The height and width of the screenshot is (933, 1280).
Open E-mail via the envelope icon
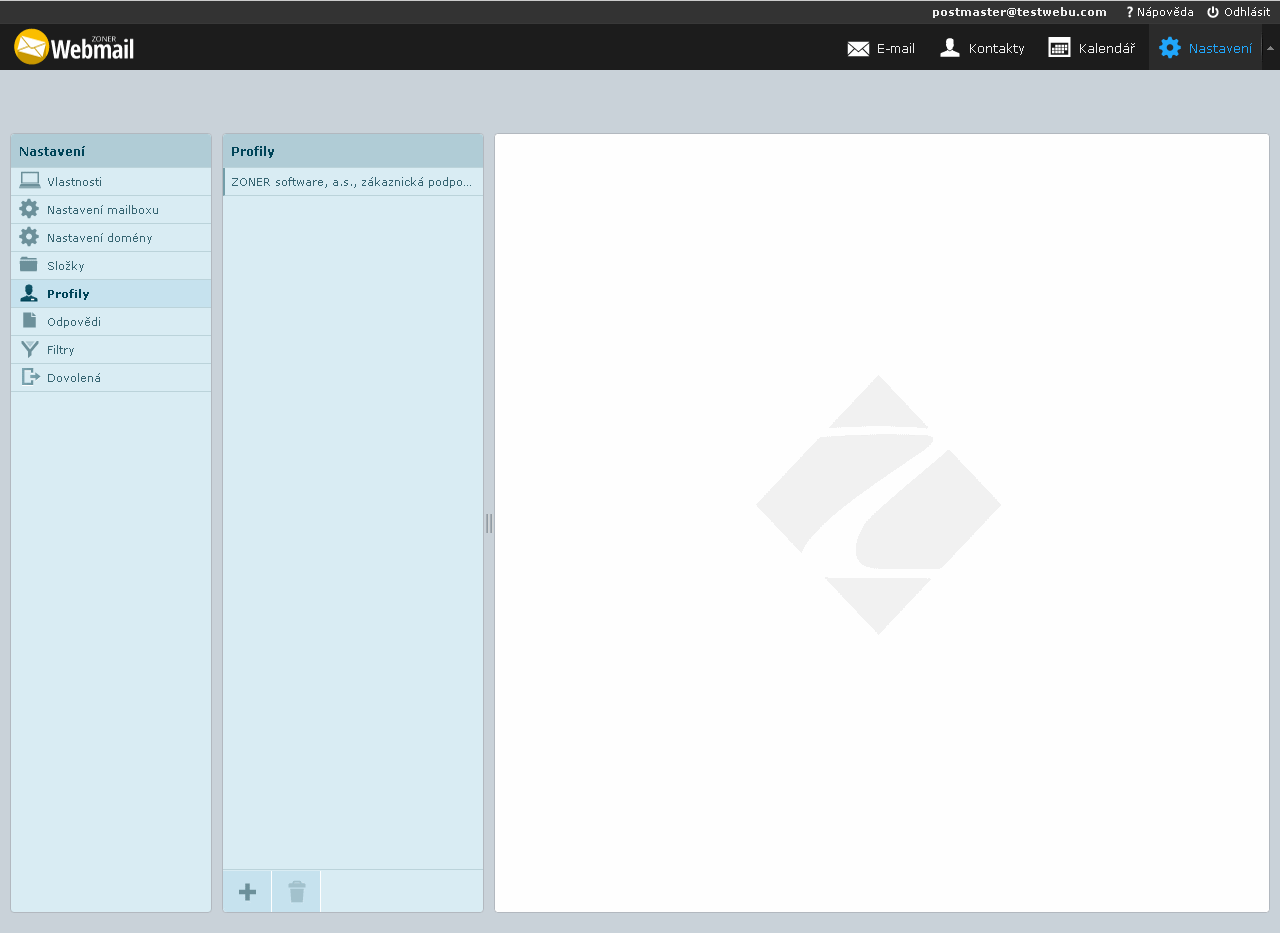click(858, 48)
